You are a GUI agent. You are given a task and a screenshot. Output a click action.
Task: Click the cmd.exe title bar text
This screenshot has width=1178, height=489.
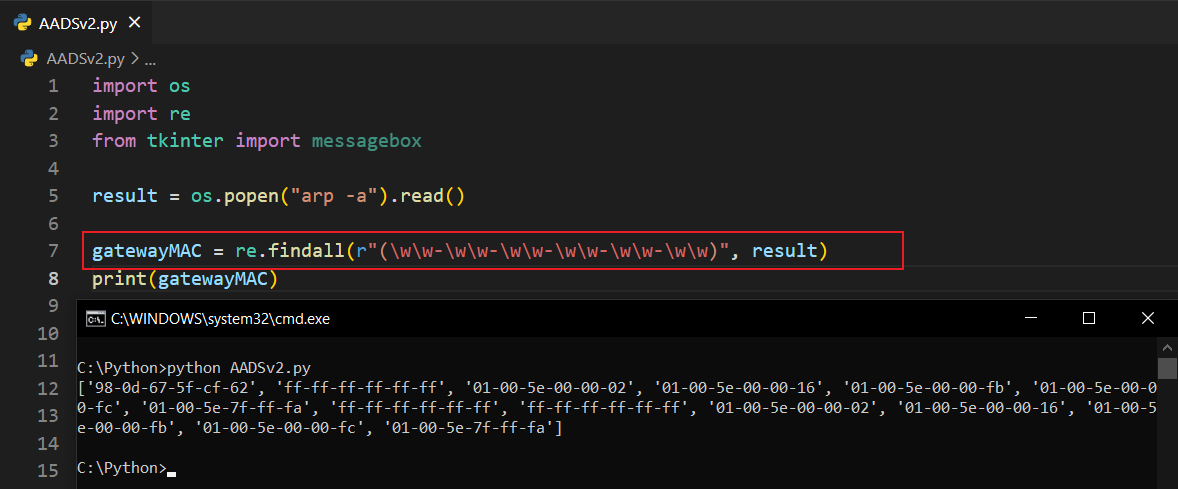point(220,319)
